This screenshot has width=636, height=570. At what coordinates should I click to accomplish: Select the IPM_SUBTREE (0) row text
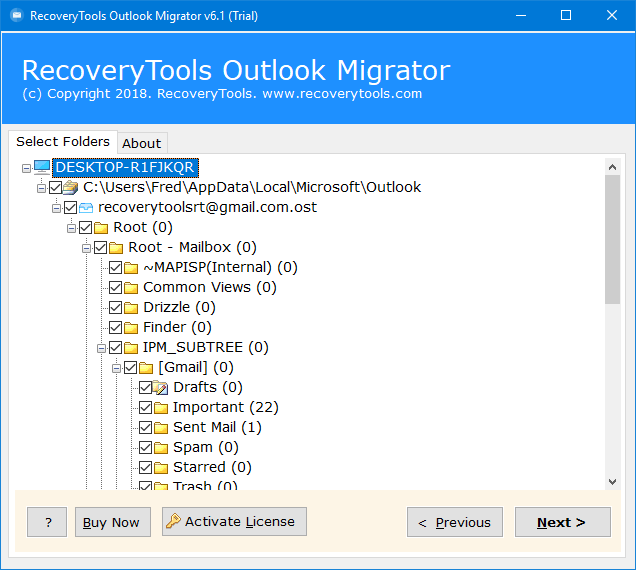tap(206, 348)
